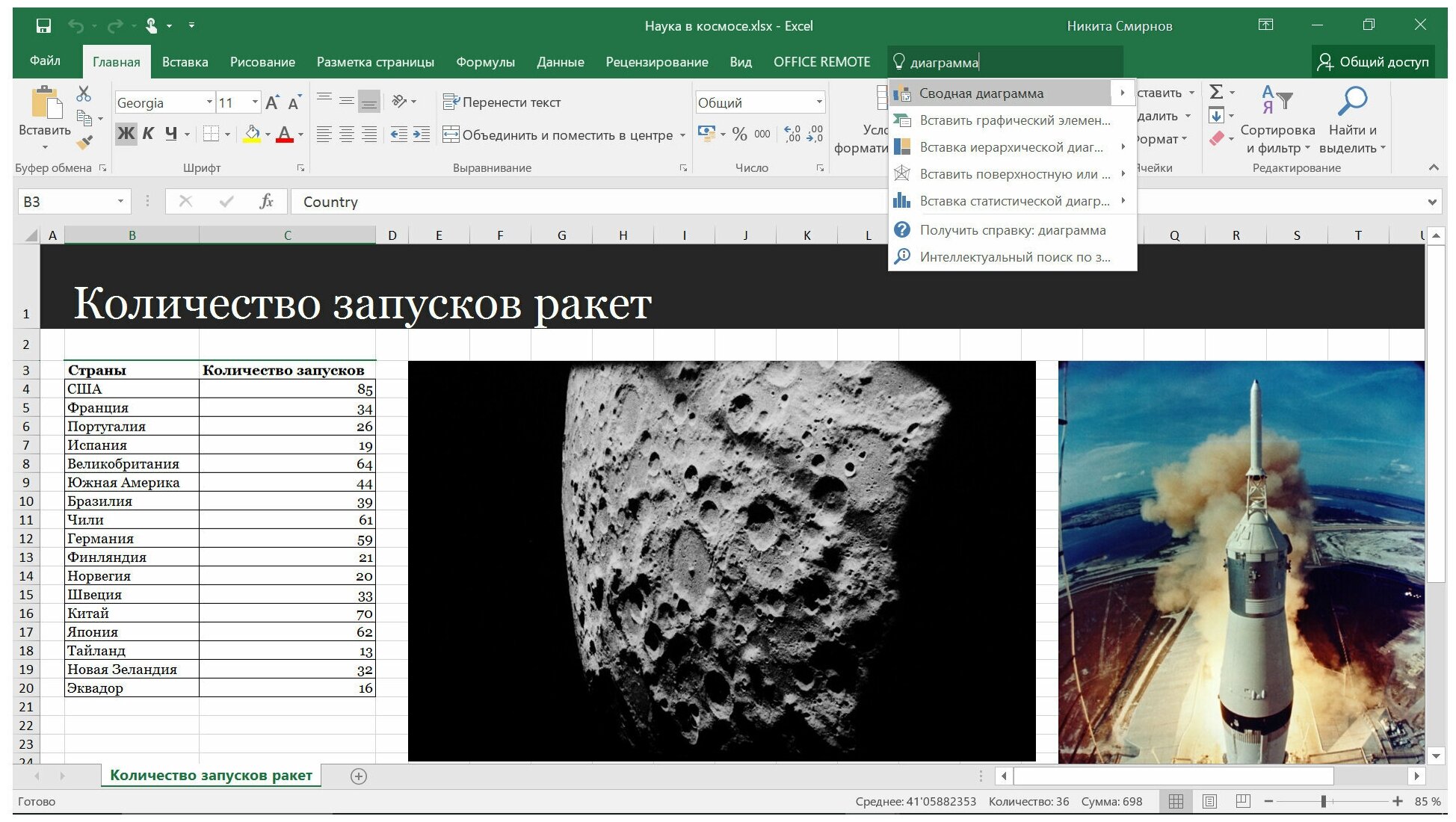This screenshot has width=1456, height=822.
Task: Apply accounting currency format icon
Action: [706, 134]
